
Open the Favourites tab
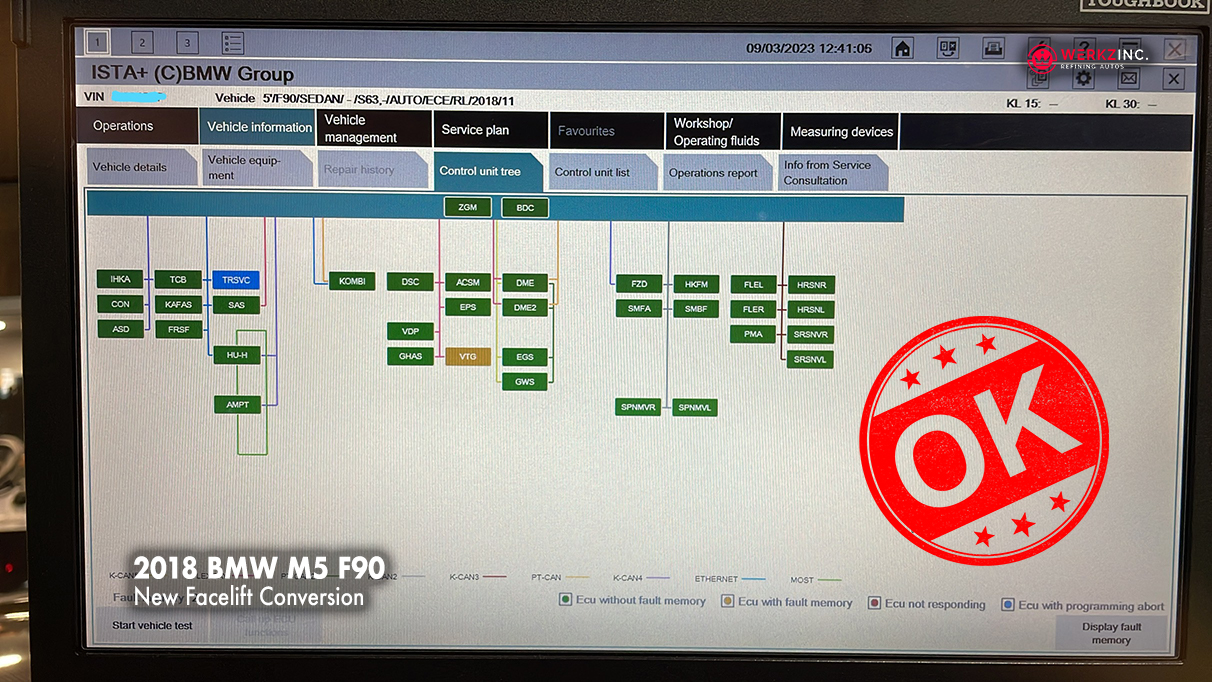point(606,131)
